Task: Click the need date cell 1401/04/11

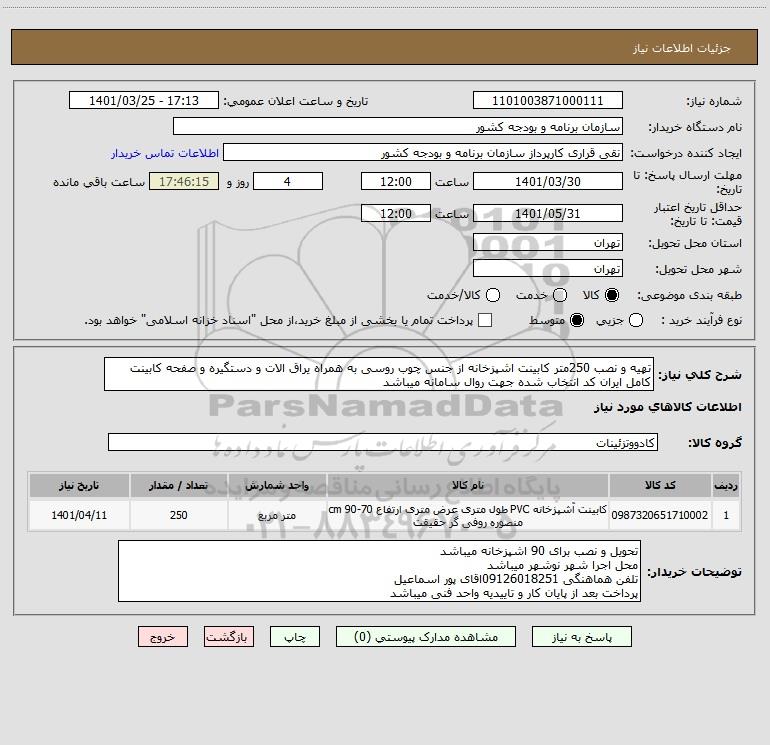Action: pyautogui.click(x=79, y=515)
